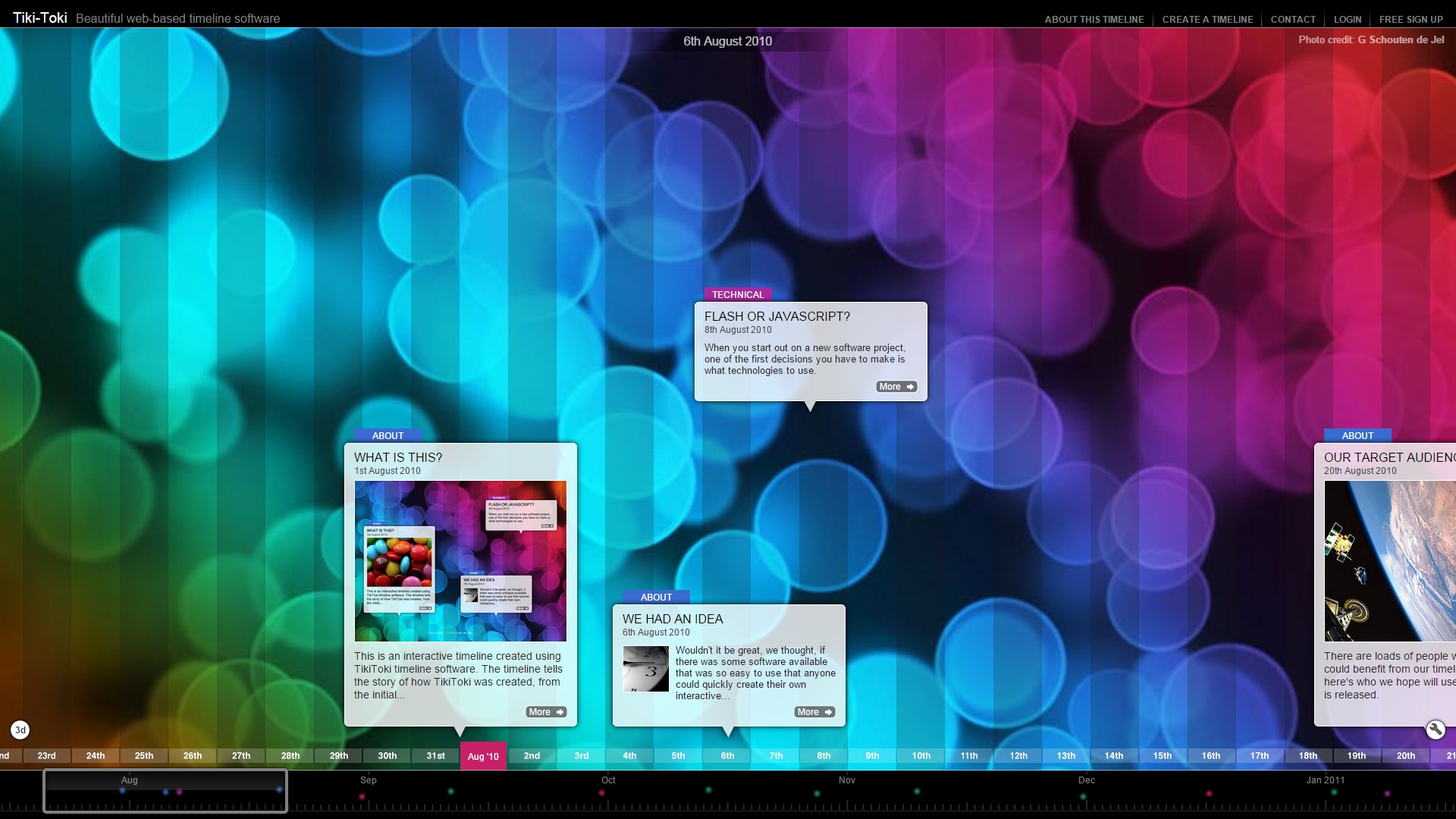Jump to the 6th on the date bar
This screenshot has width=1456, height=819.
pos(727,755)
